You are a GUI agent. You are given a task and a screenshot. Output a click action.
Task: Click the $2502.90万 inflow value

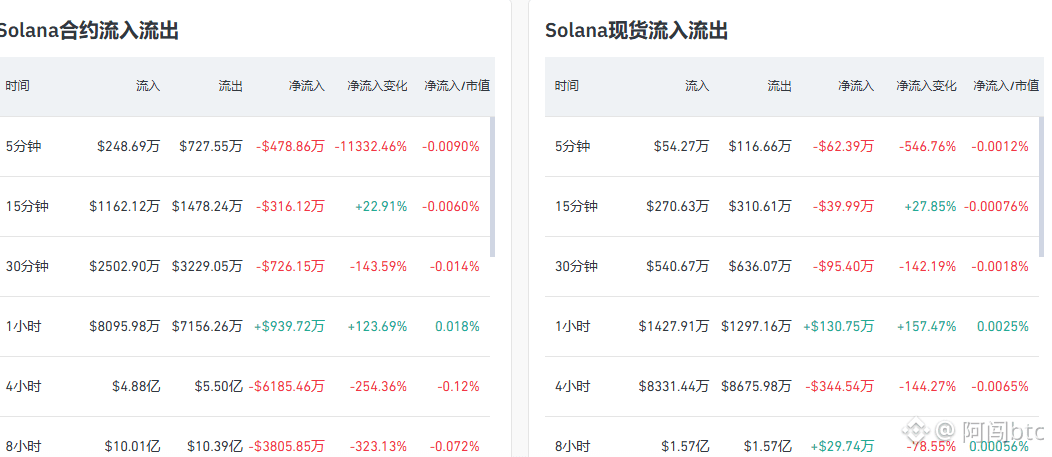click(125, 266)
